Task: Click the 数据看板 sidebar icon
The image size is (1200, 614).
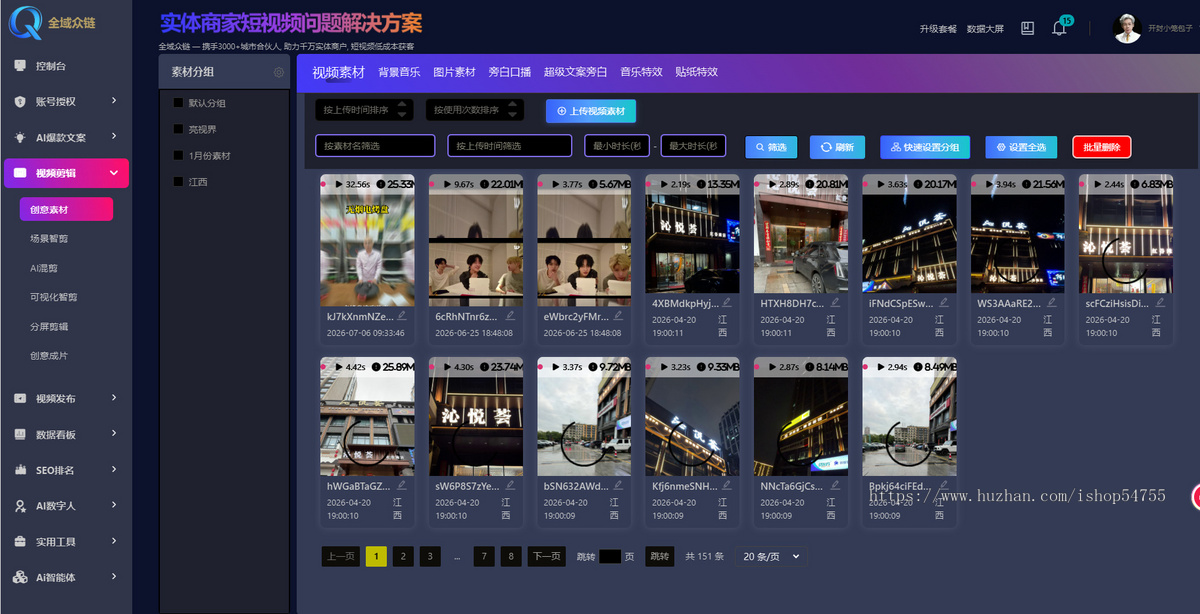Action: point(20,434)
